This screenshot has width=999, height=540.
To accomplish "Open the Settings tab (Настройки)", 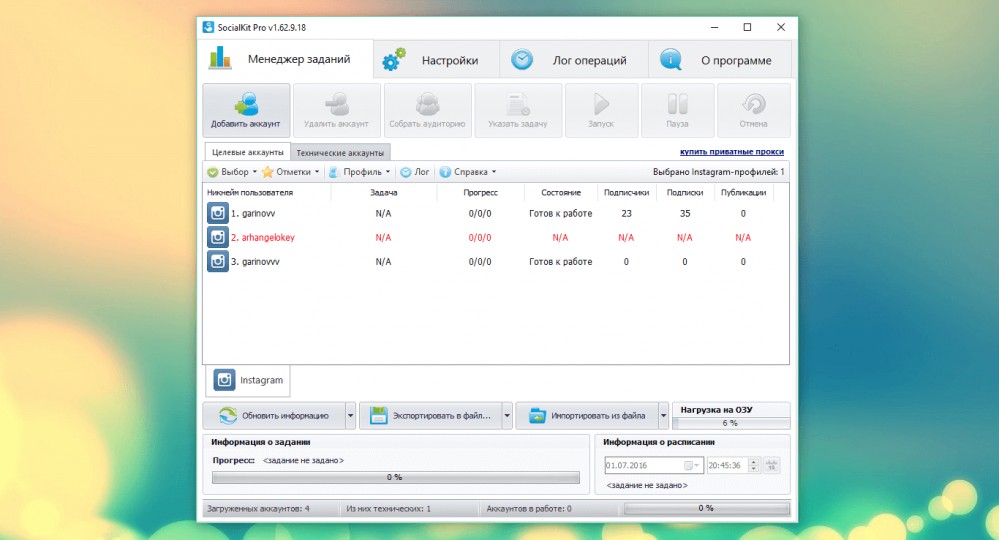I will click(436, 60).
